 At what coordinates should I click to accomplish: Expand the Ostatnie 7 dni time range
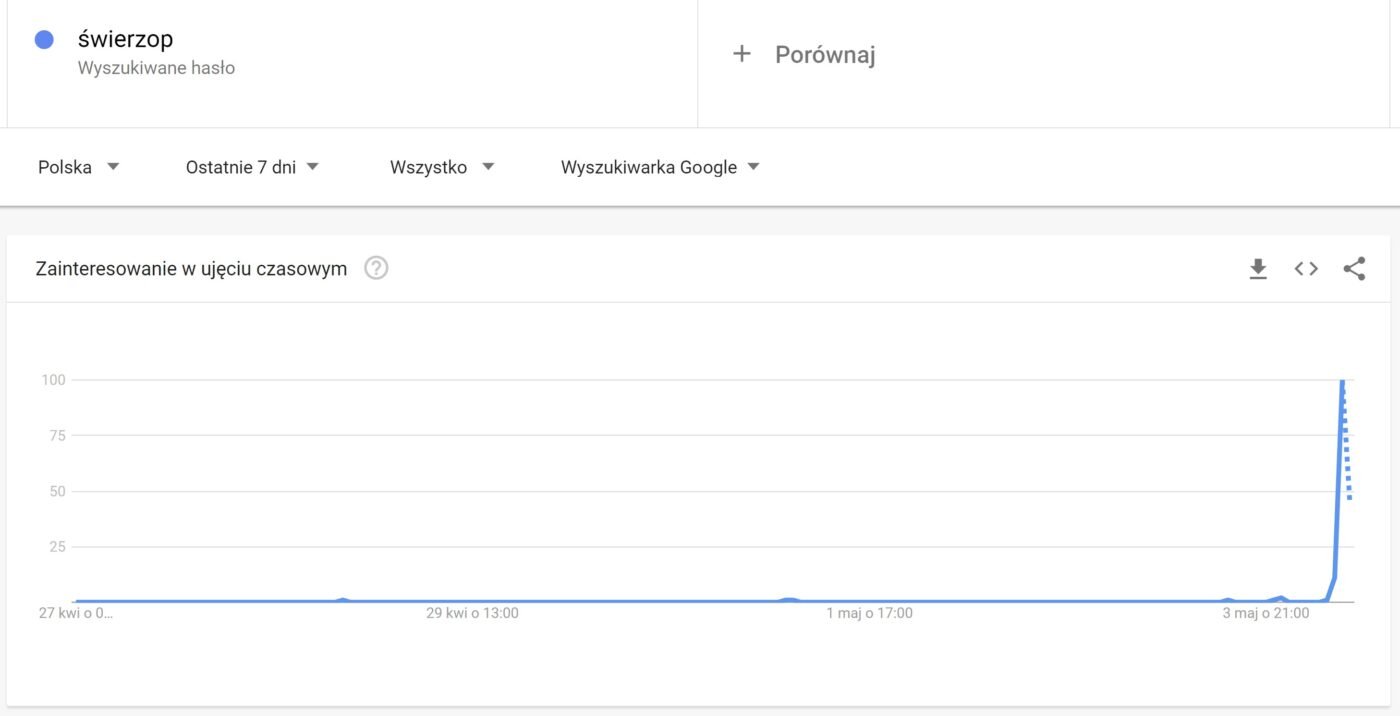tap(252, 167)
